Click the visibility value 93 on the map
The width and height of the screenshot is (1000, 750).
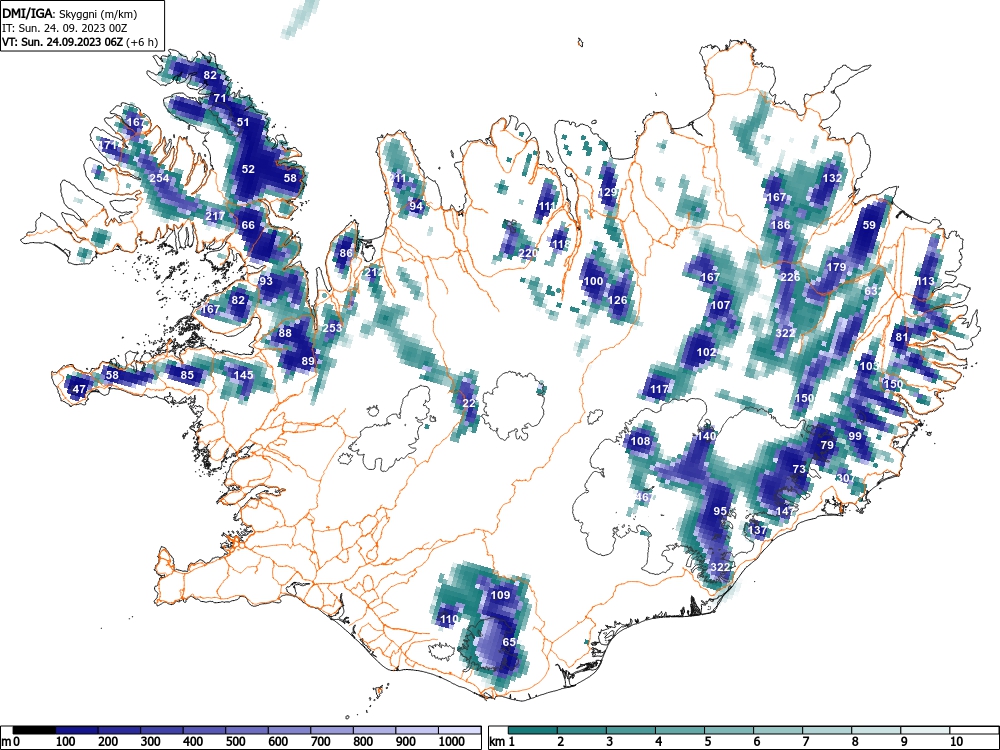(x=266, y=281)
